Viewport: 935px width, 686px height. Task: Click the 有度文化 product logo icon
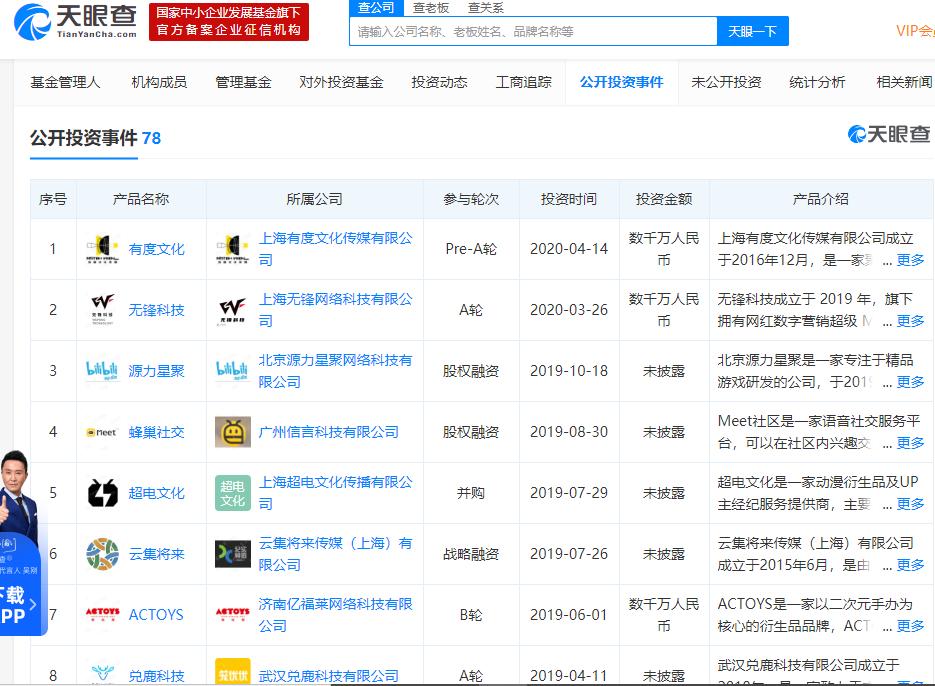coord(102,249)
